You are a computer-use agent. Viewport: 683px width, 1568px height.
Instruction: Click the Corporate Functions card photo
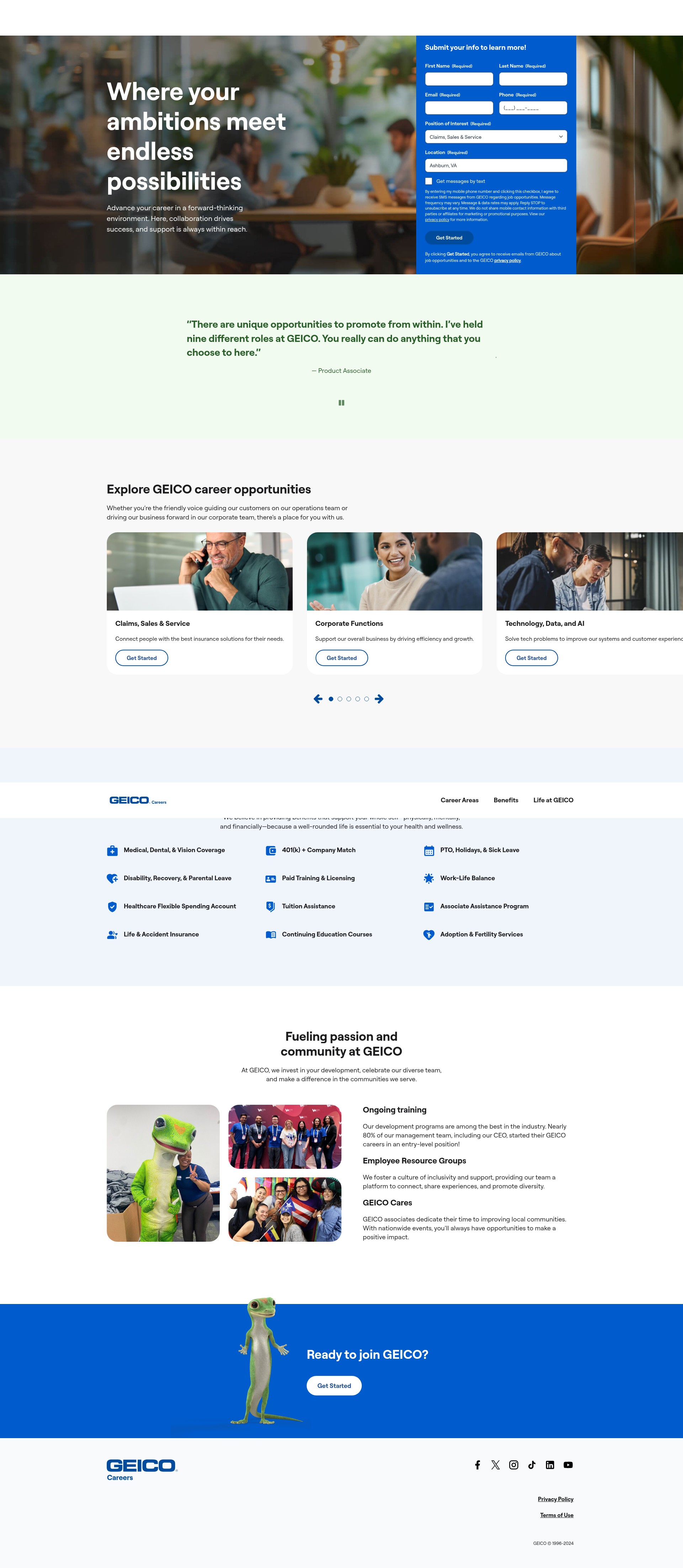pyautogui.click(x=395, y=571)
